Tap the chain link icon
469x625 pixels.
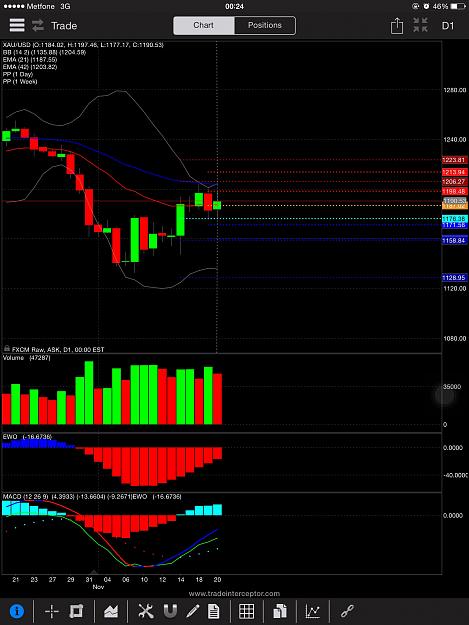(347, 611)
